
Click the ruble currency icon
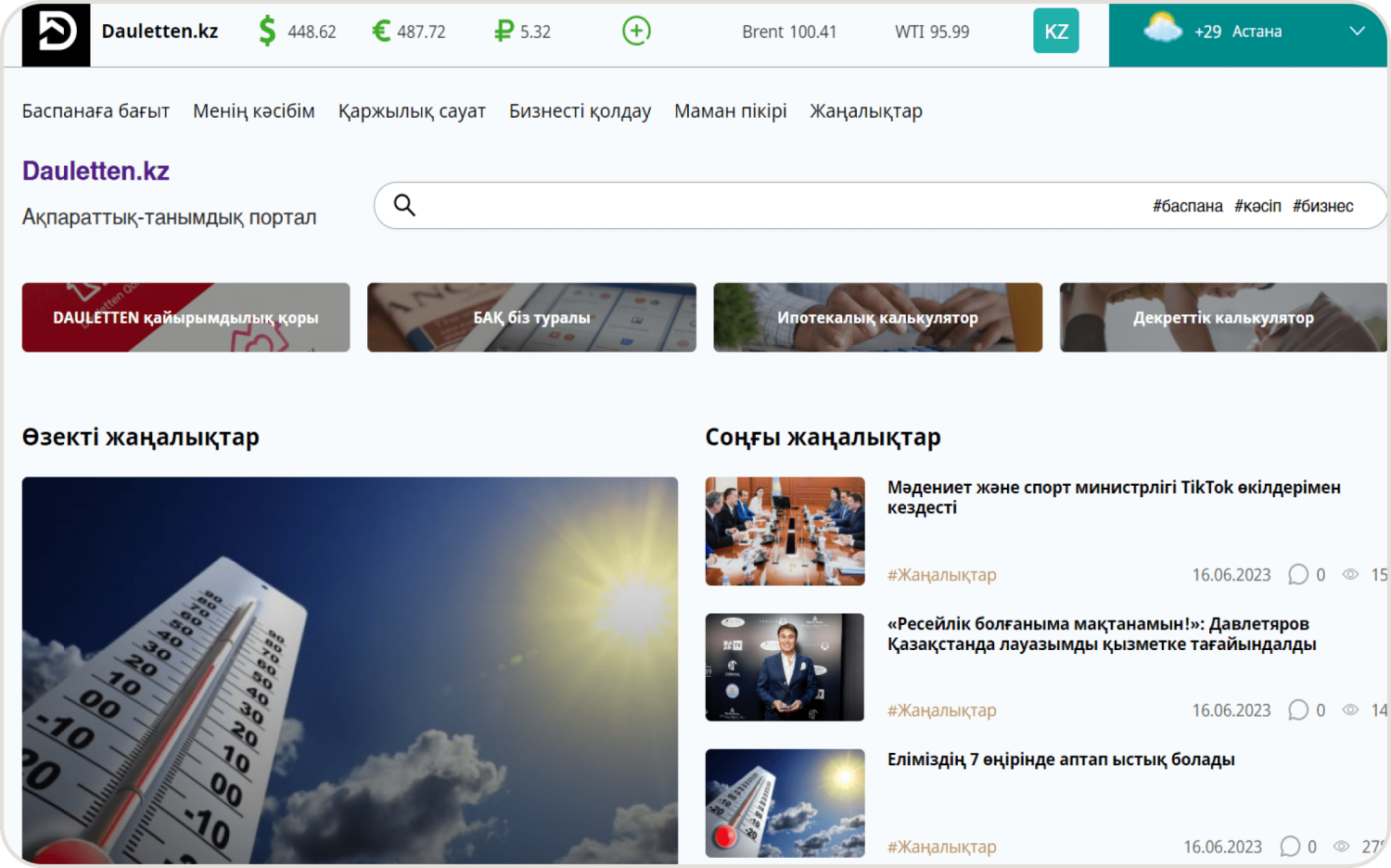[504, 32]
